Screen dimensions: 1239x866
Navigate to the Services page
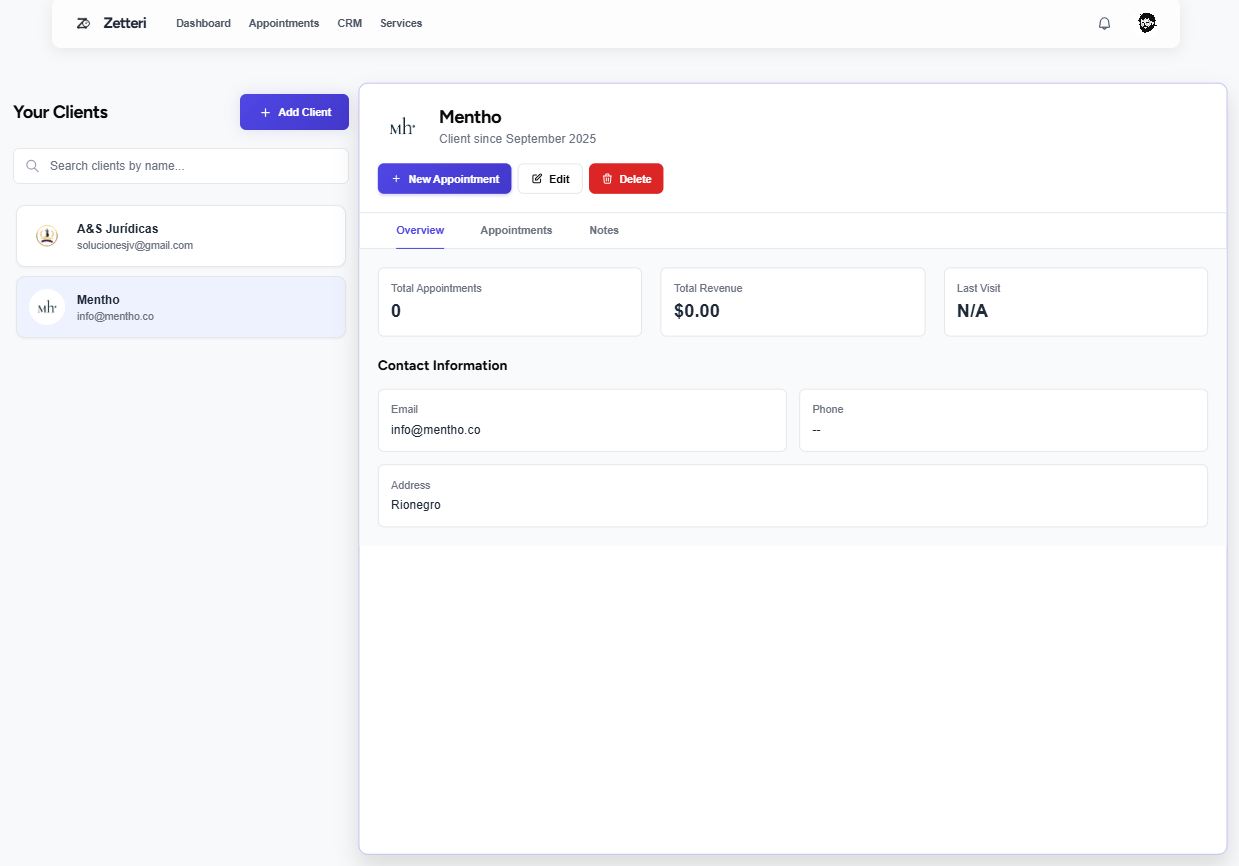[x=401, y=23]
